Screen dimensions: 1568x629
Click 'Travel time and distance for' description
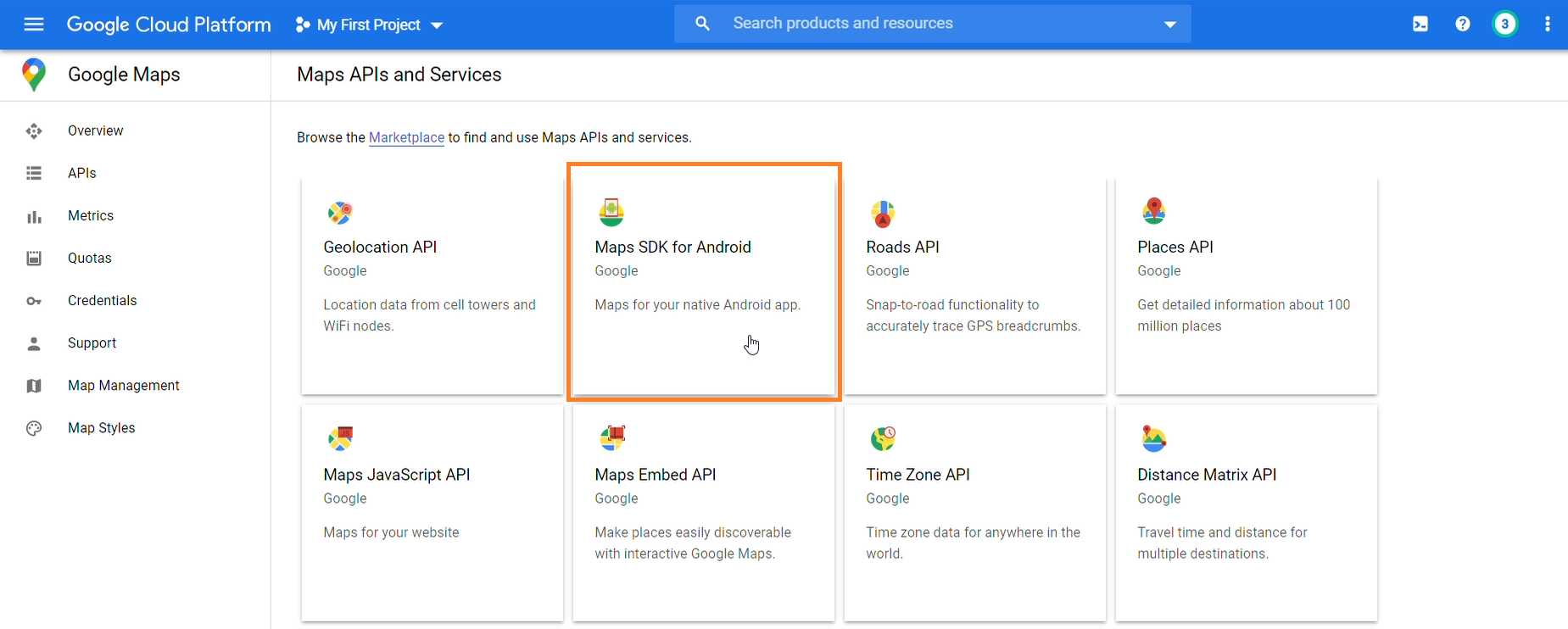[x=1222, y=543]
